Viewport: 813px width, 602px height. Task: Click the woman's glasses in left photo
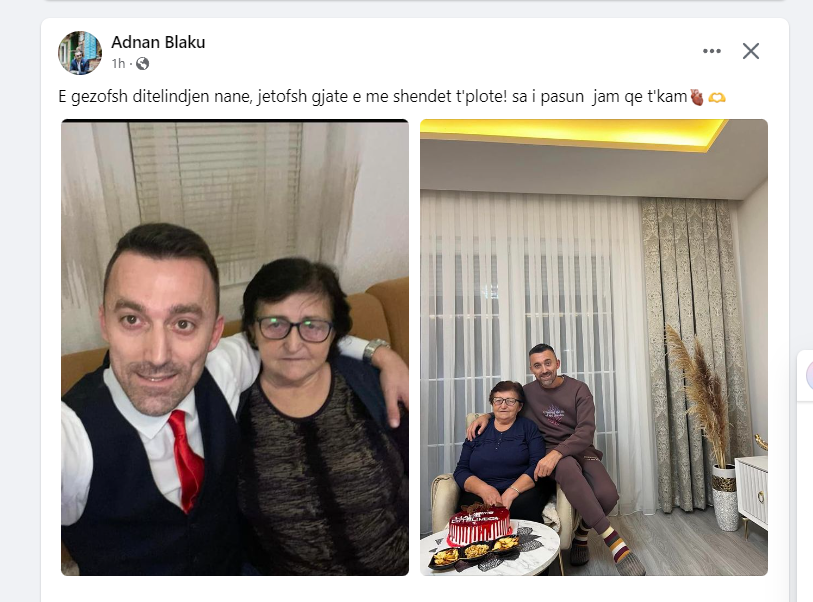pyautogui.click(x=295, y=329)
